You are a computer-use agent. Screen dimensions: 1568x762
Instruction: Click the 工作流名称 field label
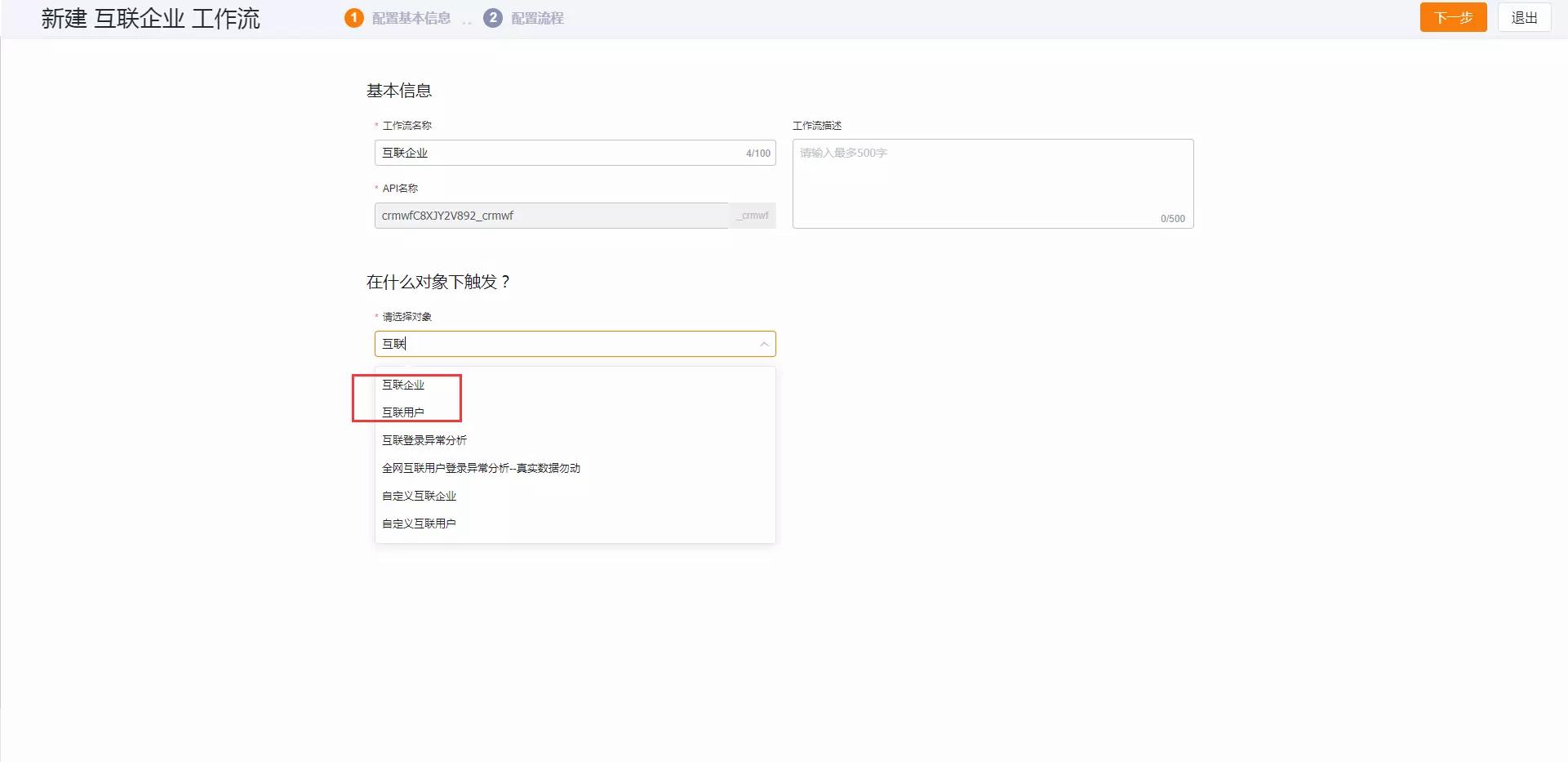[x=407, y=126]
